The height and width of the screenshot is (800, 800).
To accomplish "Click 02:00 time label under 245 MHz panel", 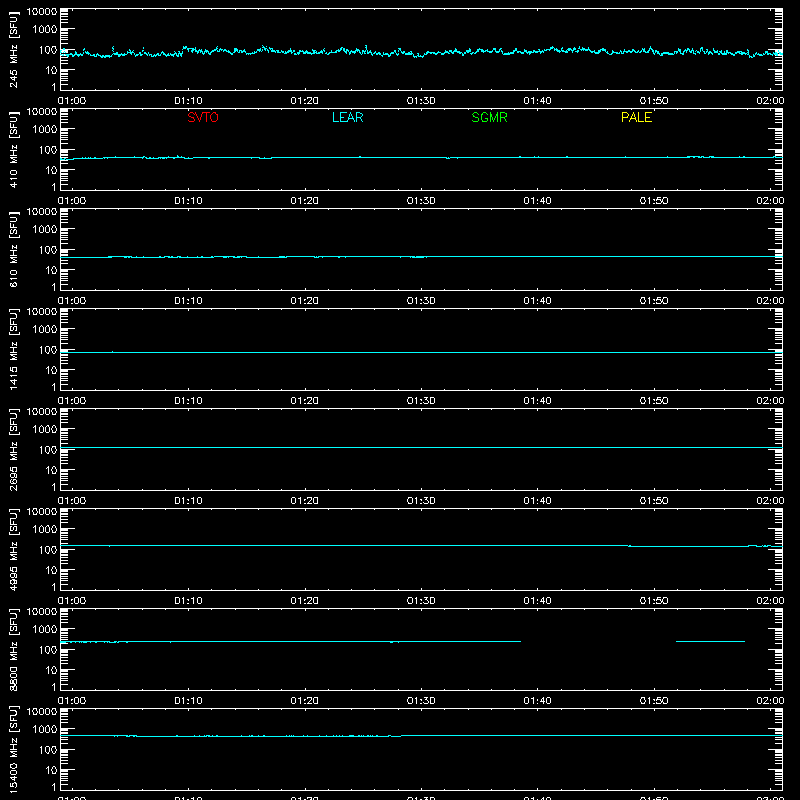I will coord(770,101).
